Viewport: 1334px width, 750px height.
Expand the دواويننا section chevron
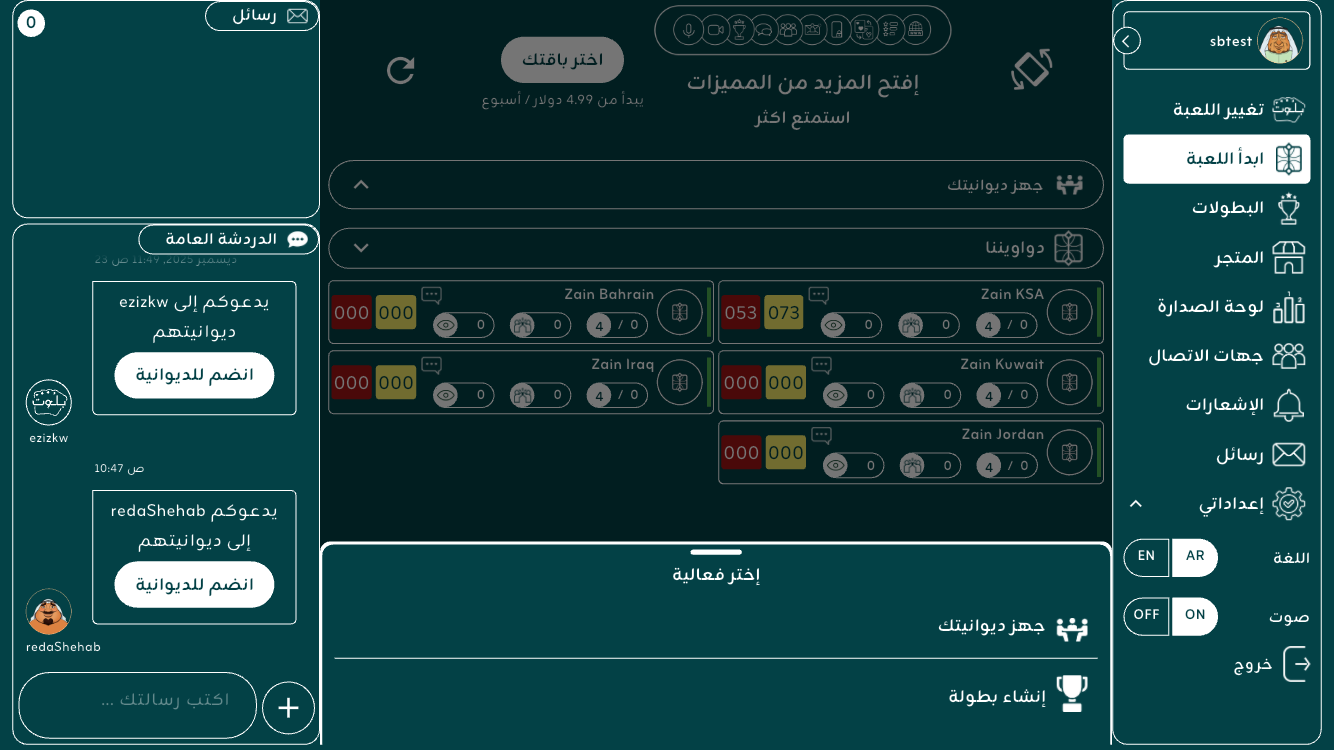click(x=362, y=248)
